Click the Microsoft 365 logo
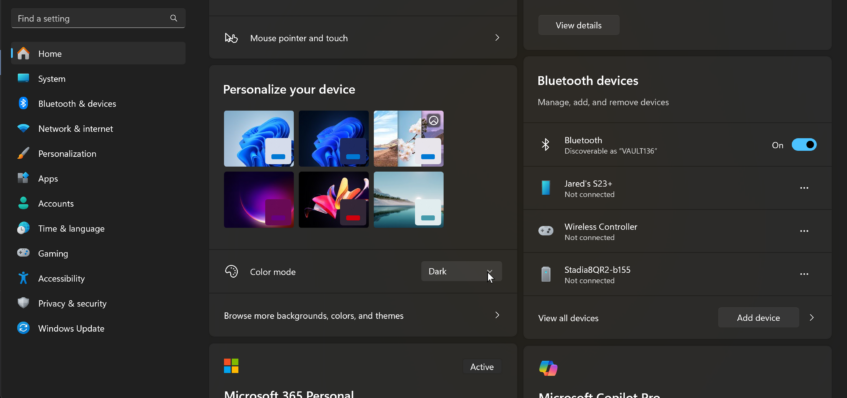847x398 pixels. (x=231, y=366)
